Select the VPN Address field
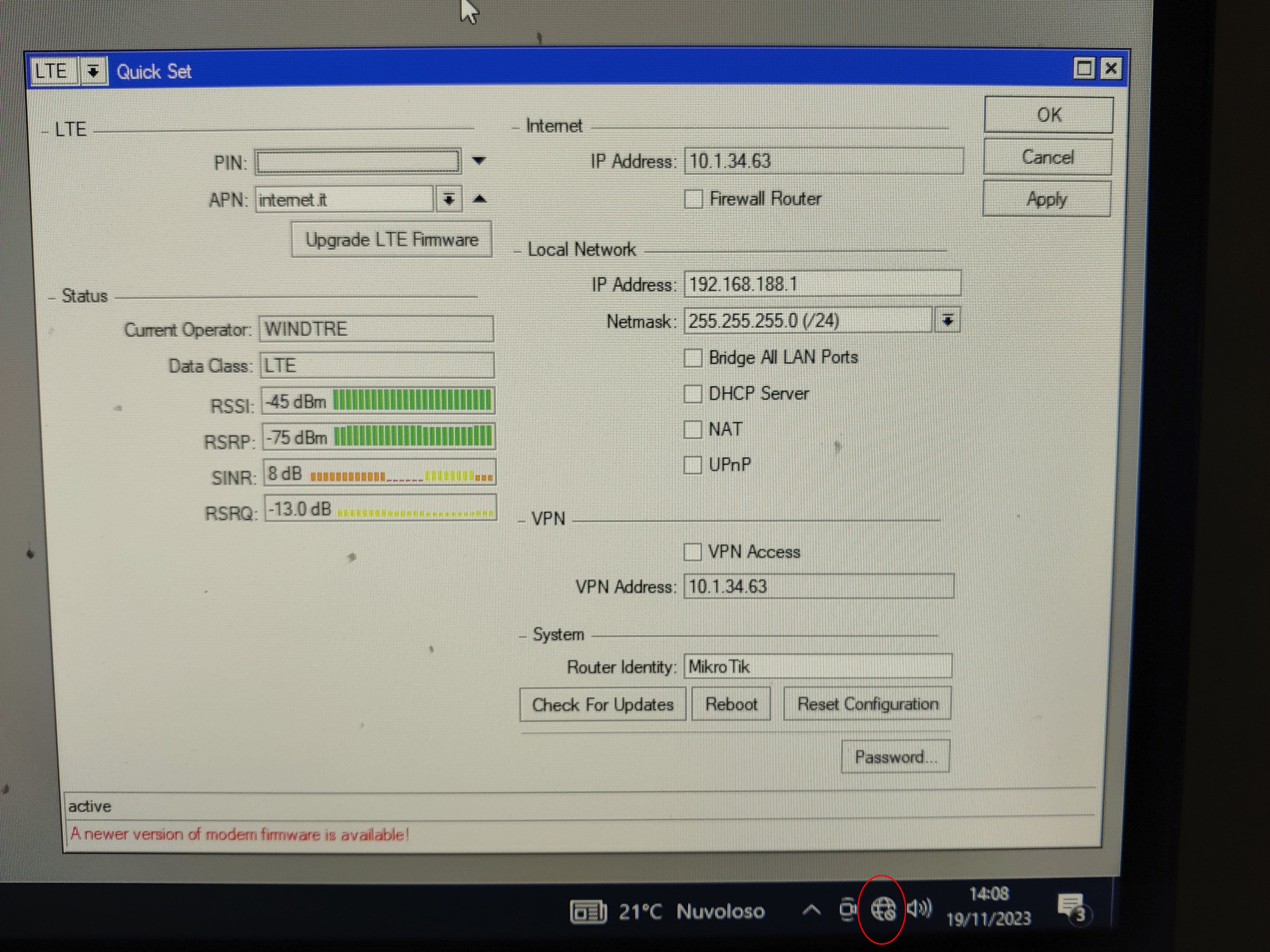 click(x=819, y=586)
